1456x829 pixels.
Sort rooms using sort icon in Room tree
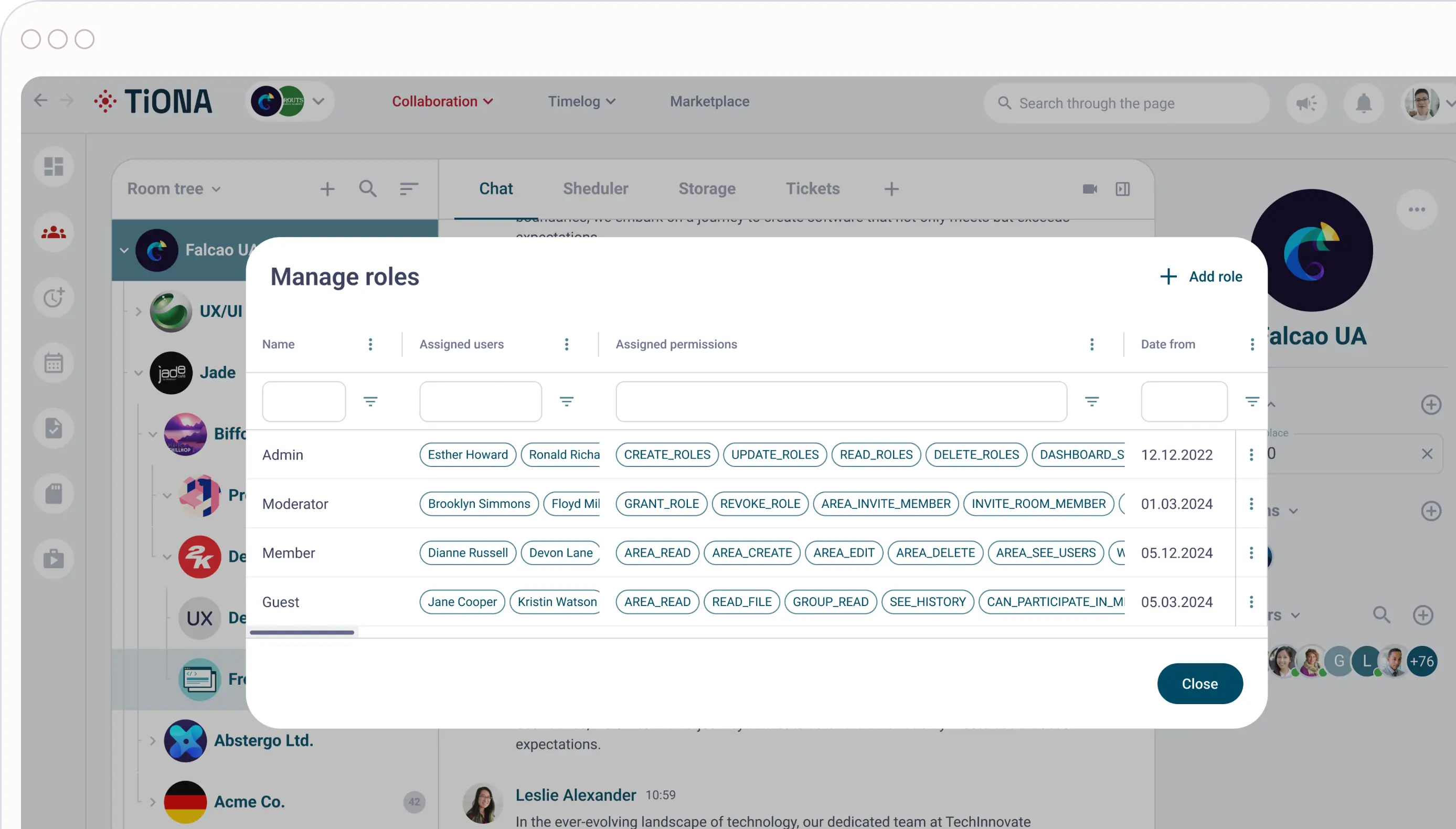409,189
